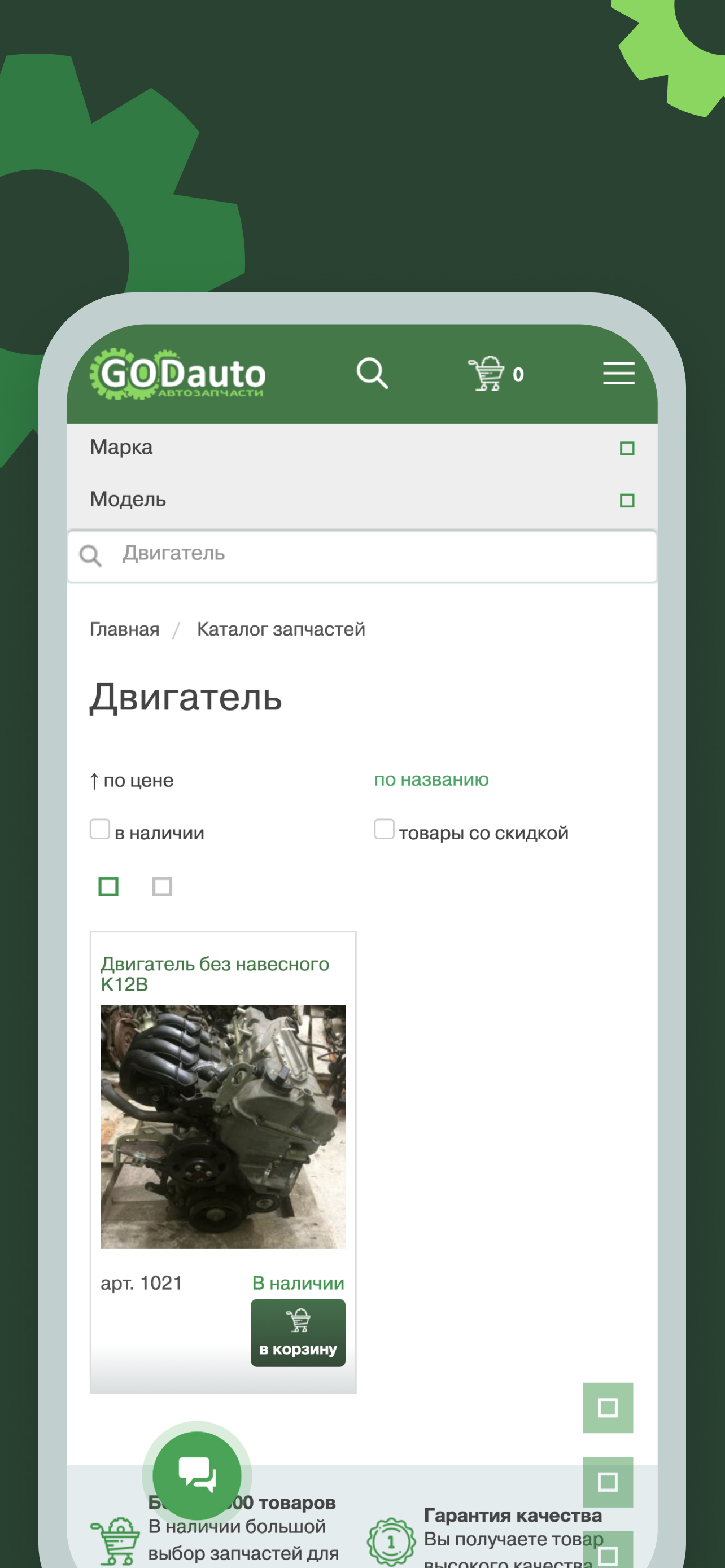Open Каталог запчастей breadcrumb
Viewport: 725px width, 1568px height.
click(x=281, y=629)
